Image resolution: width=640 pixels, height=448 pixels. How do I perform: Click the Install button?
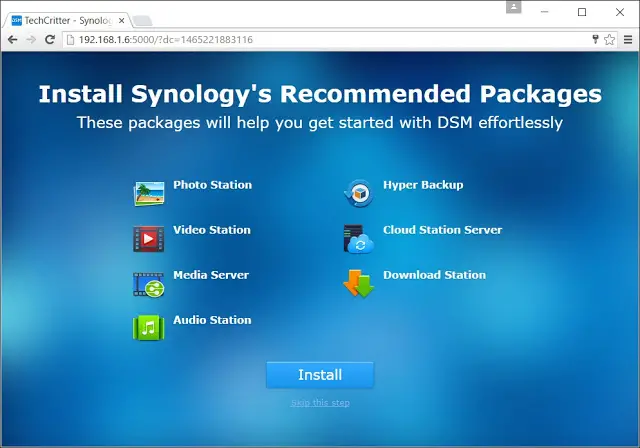[320, 375]
